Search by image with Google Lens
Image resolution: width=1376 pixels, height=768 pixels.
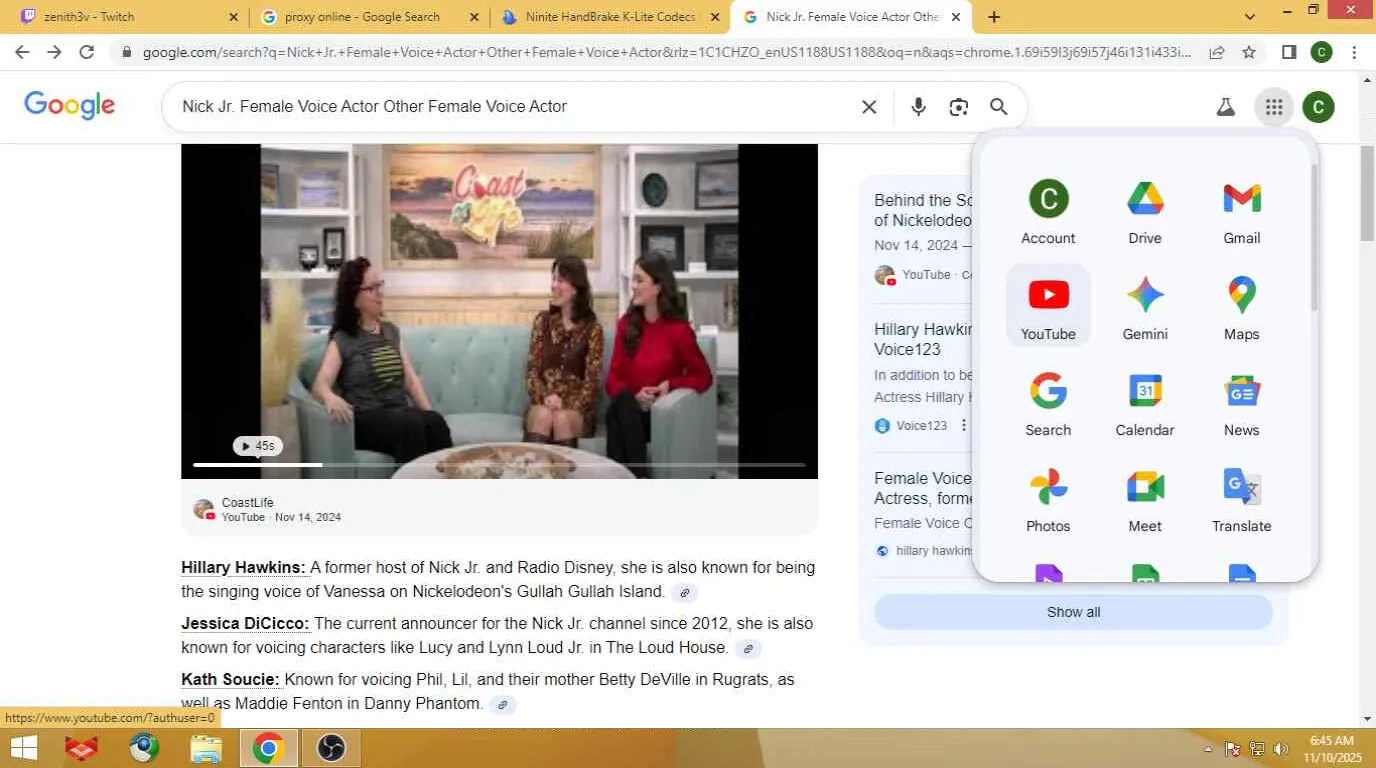pyautogui.click(x=958, y=107)
